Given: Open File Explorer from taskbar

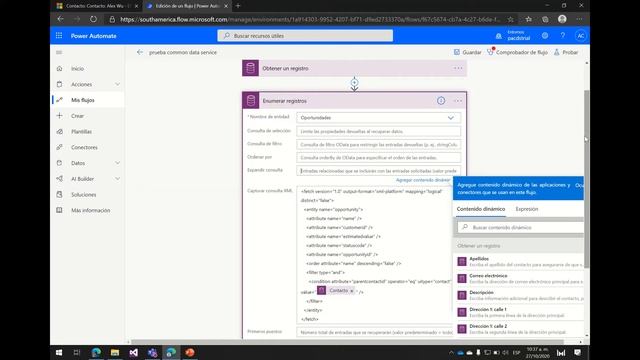Looking at the screenshot, I should (115, 352).
